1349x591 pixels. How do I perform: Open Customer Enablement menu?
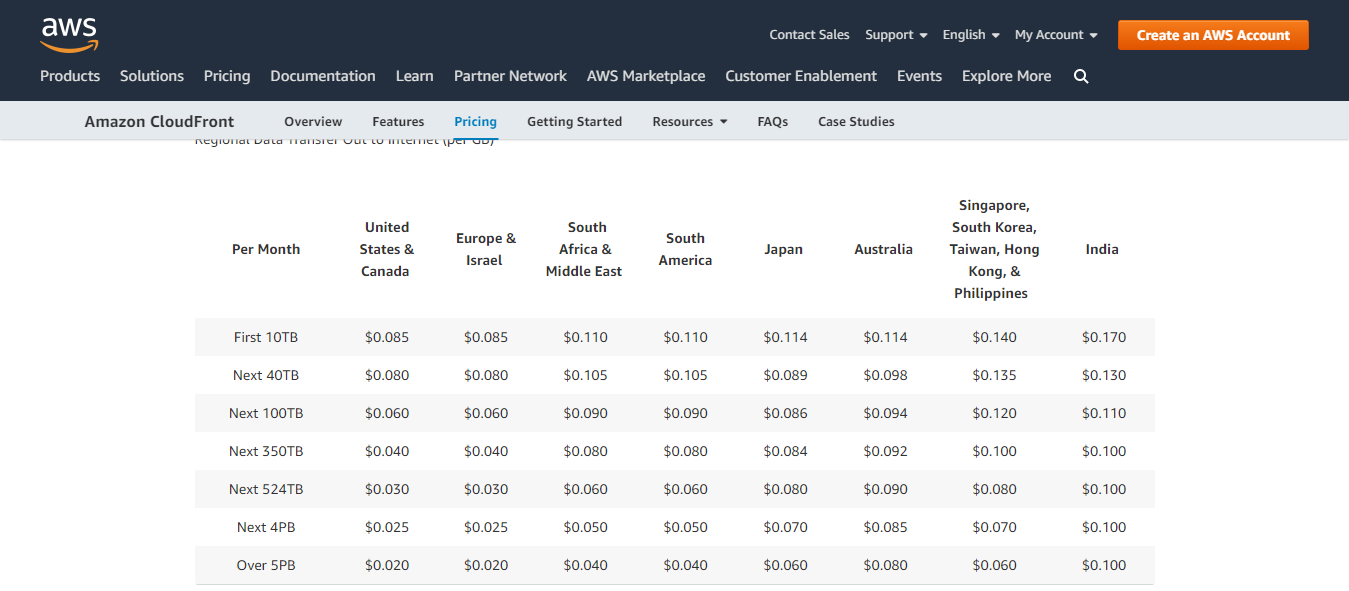[801, 76]
